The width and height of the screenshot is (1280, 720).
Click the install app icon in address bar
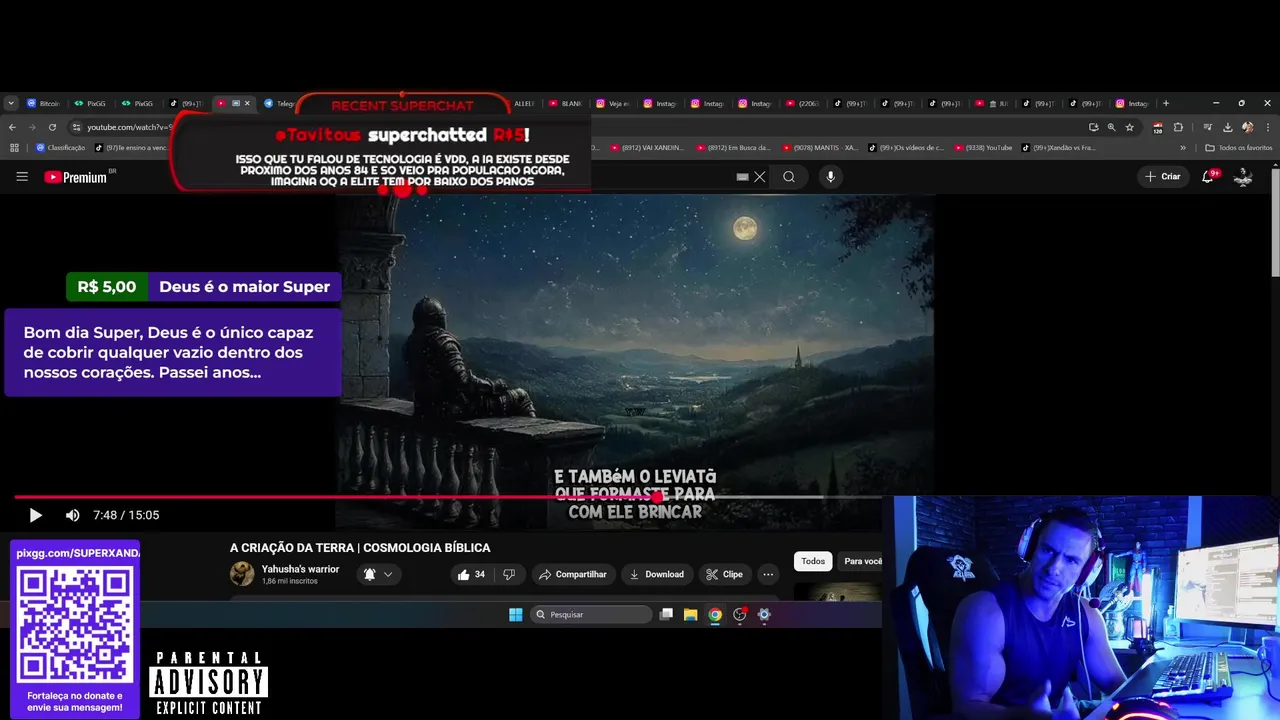coord(1093,127)
